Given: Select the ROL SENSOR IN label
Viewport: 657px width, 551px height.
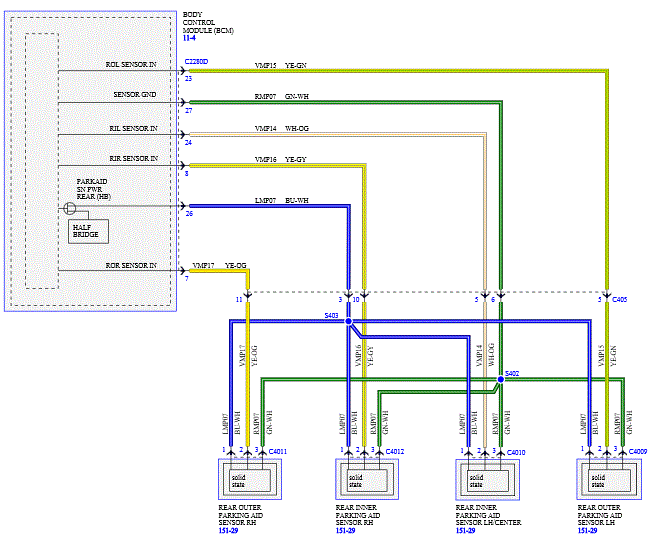Looking at the screenshot, I should [131, 65].
